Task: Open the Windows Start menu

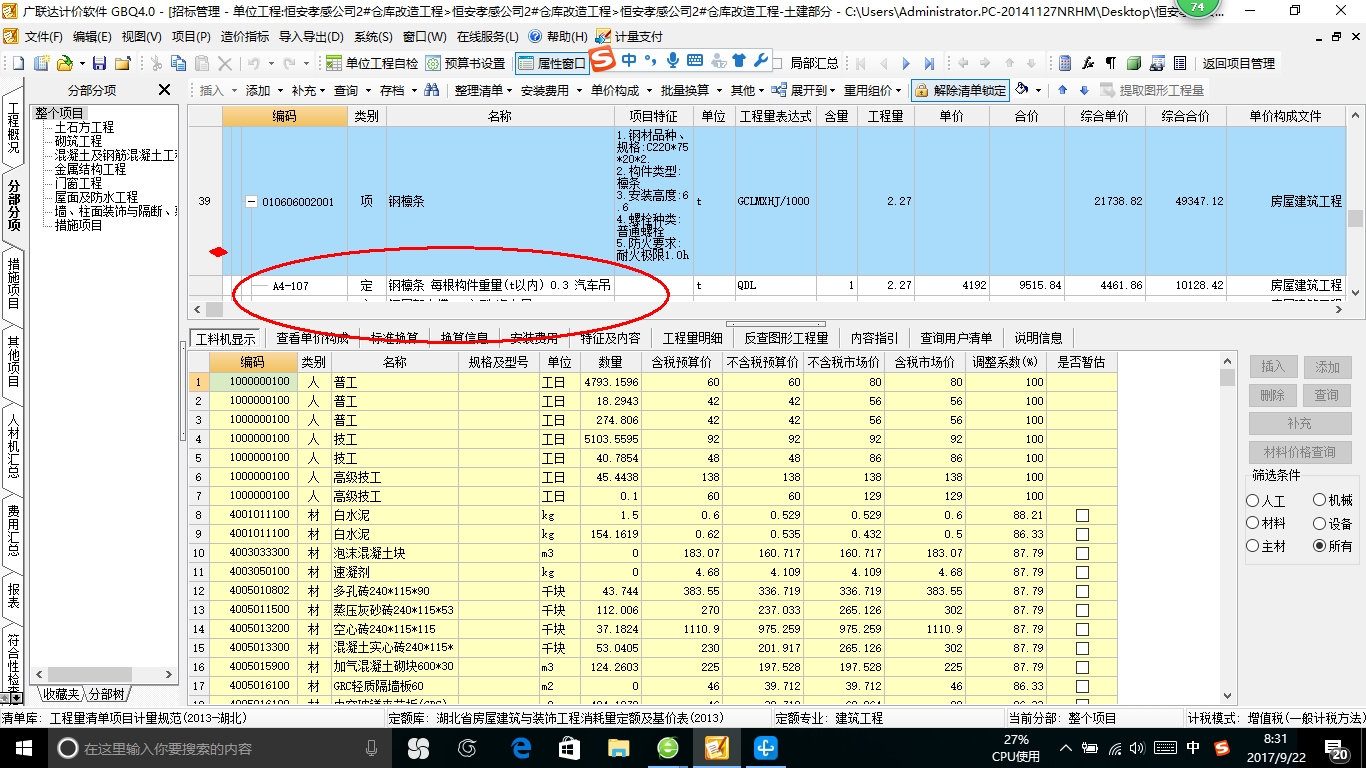Action: pyautogui.click(x=23, y=747)
